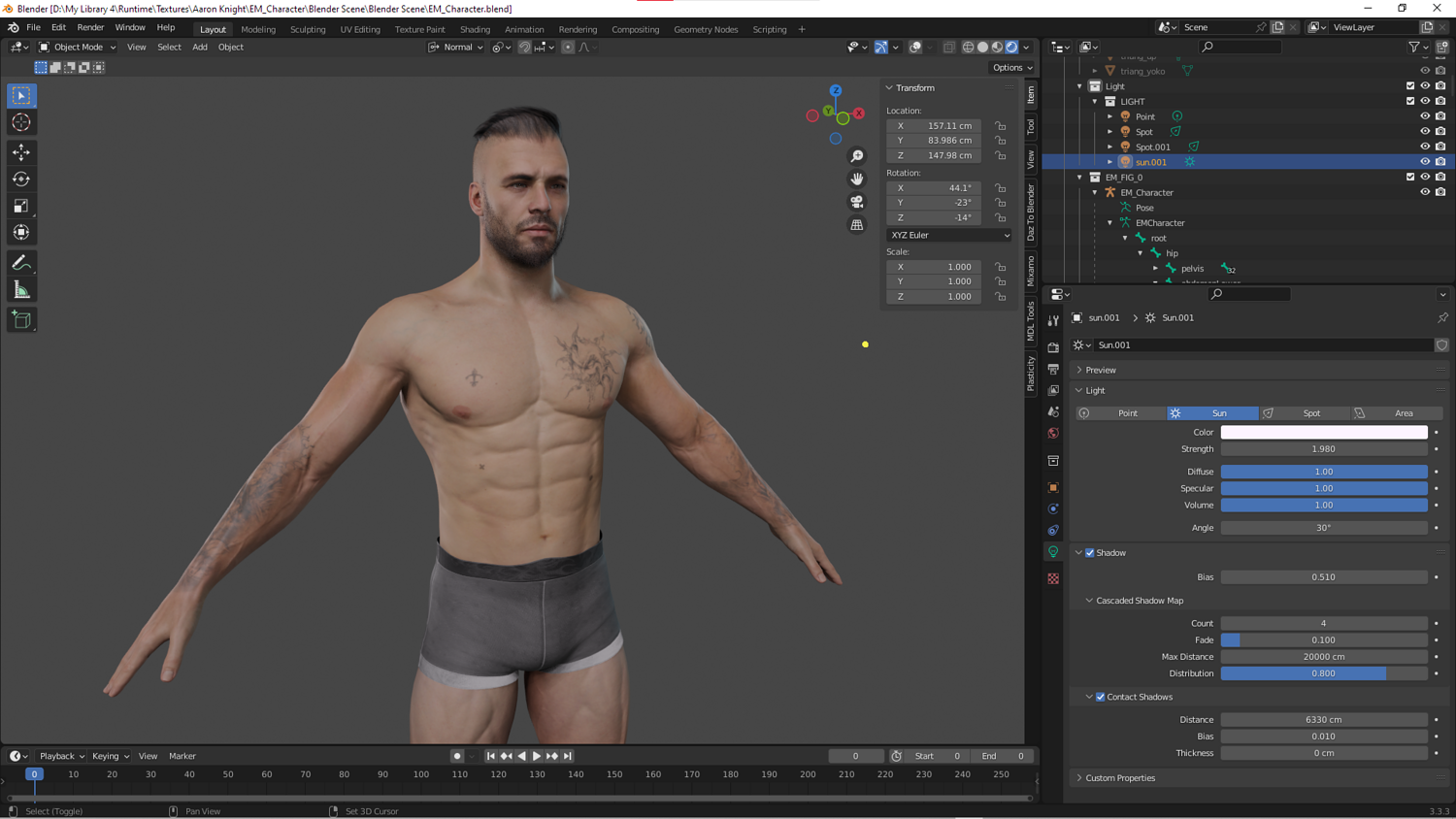Set light type to Point

coord(1120,413)
